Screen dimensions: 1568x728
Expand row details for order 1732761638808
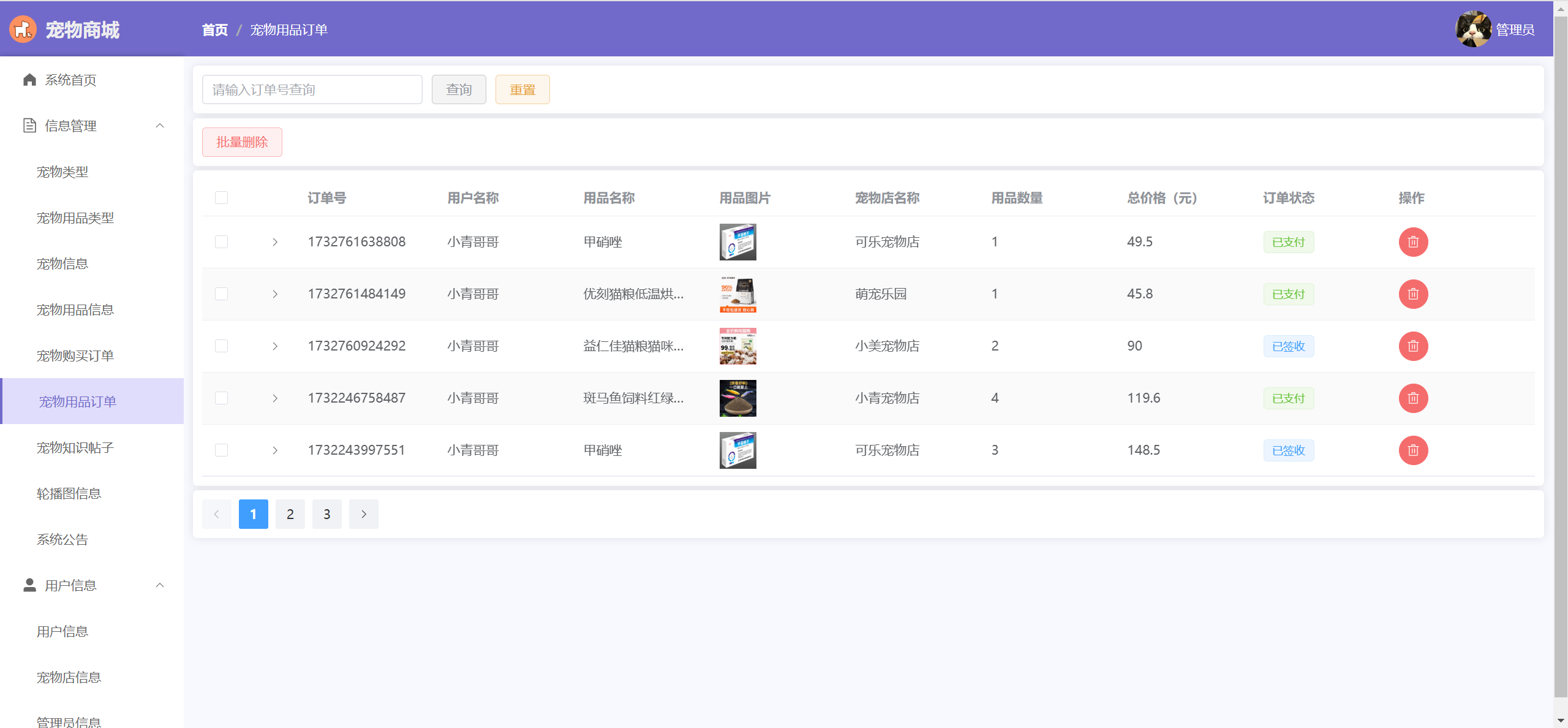[x=275, y=242]
